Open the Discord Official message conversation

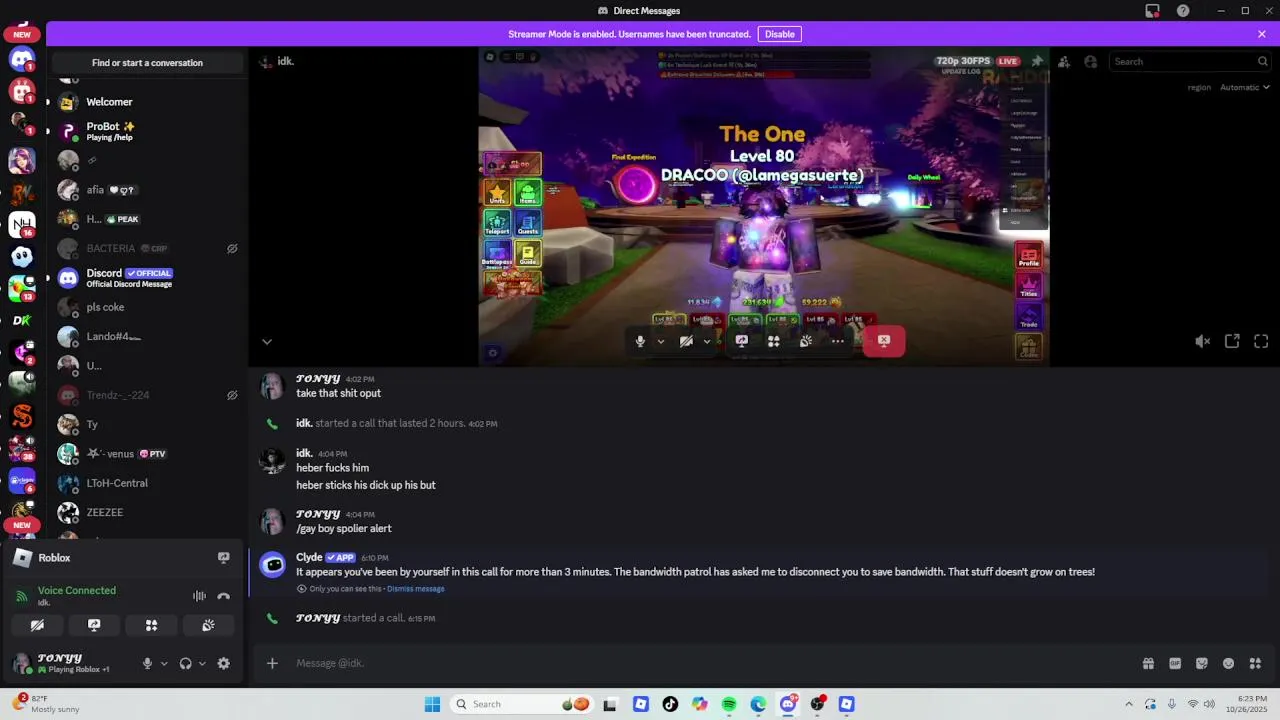click(x=147, y=278)
